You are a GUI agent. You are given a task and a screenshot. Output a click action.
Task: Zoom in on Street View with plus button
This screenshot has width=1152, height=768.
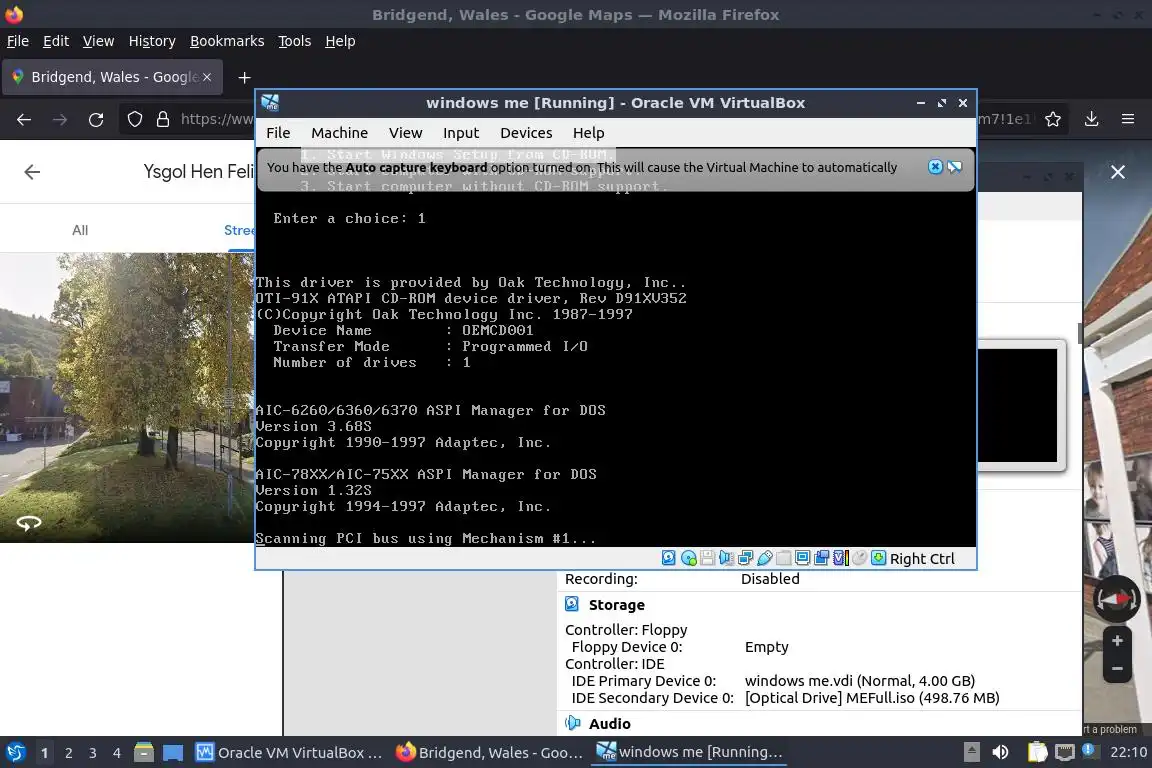1117,641
